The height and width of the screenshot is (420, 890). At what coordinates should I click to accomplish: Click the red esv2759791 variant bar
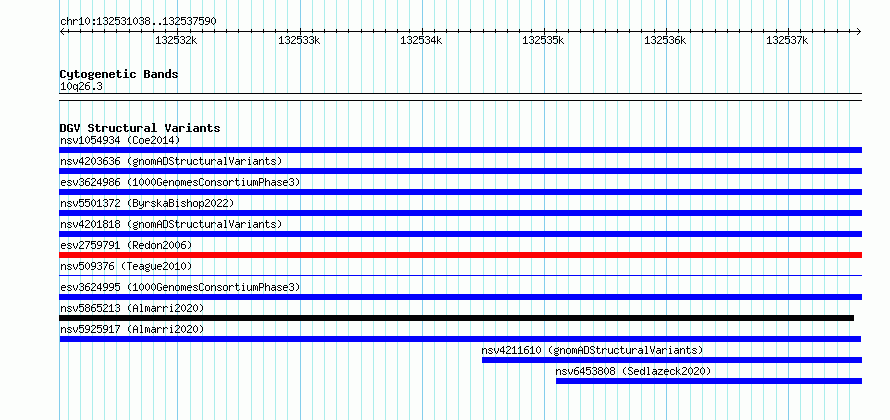click(x=460, y=255)
